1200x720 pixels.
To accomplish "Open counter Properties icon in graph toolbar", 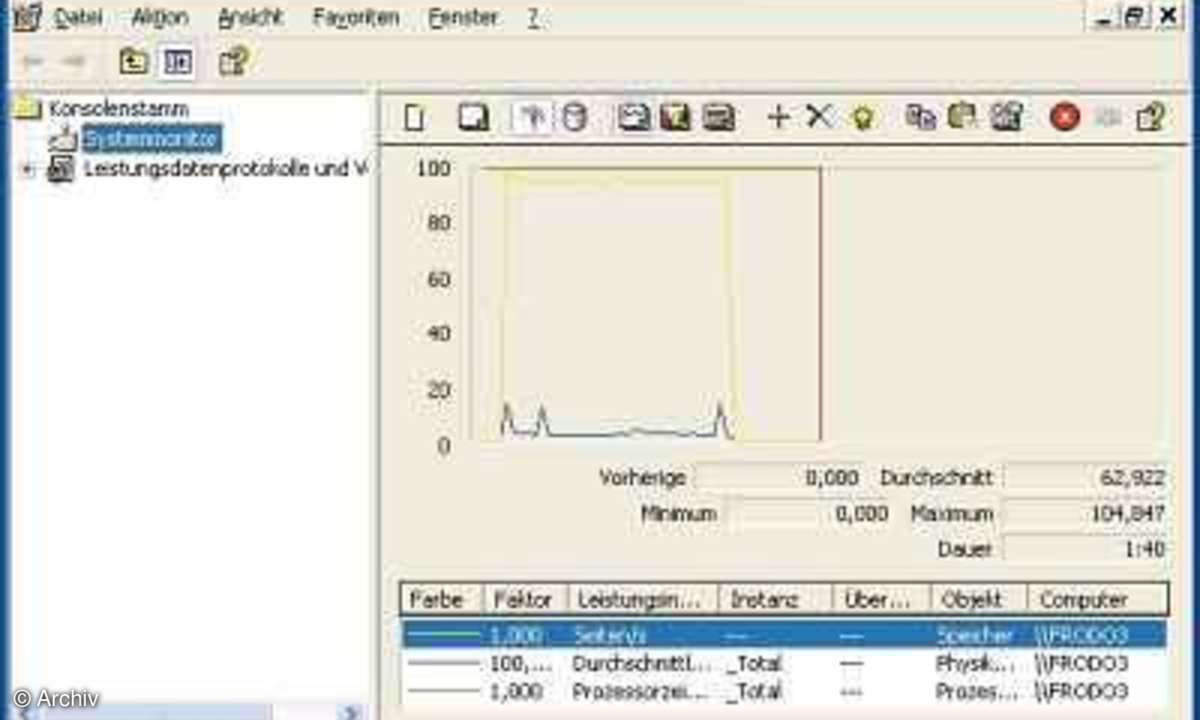I will pyautogui.click(x=1006, y=118).
